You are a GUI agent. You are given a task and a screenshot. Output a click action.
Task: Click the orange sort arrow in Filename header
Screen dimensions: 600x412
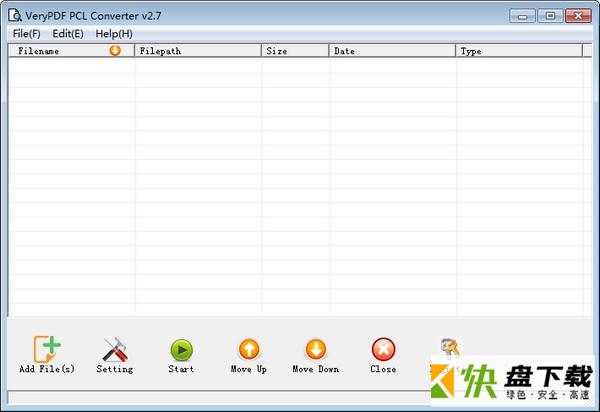pyautogui.click(x=115, y=50)
